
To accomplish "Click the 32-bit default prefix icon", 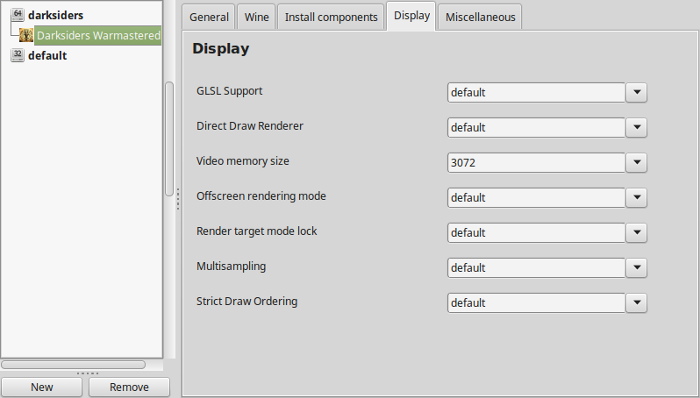I will [x=17, y=55].
